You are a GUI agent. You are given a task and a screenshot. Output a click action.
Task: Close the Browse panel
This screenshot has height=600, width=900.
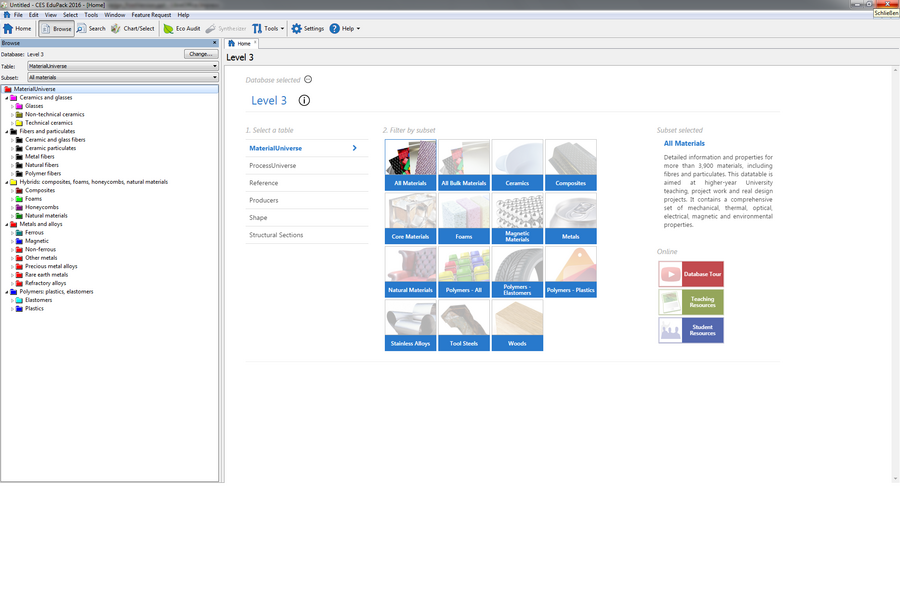tap(214, 43)
